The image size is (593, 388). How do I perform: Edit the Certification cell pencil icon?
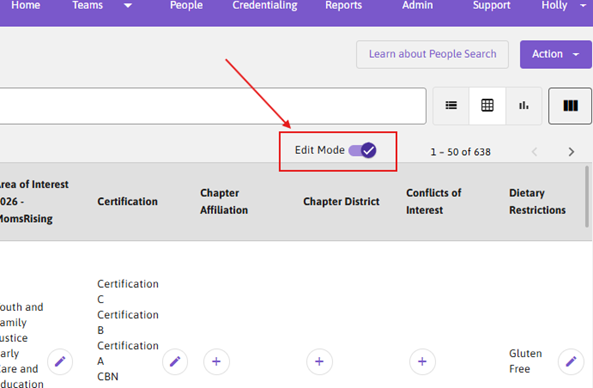(175, 362)
